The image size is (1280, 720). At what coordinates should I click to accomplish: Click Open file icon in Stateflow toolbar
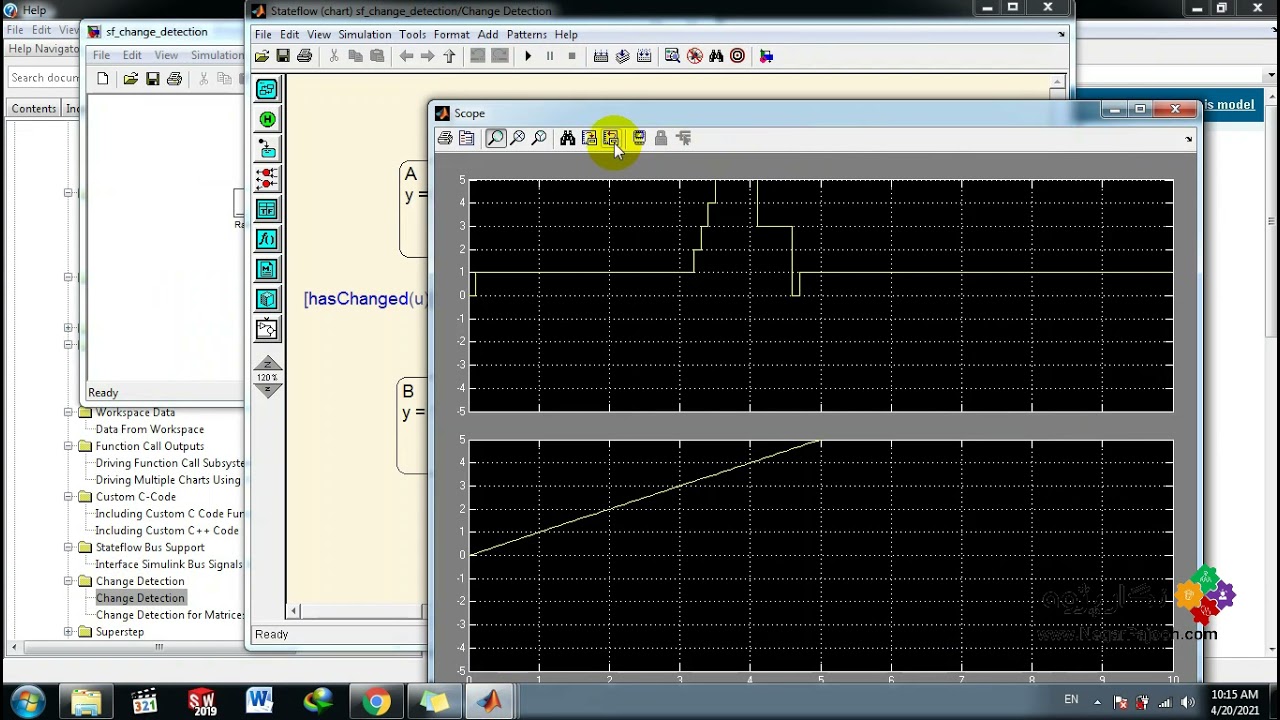[262, 56]
